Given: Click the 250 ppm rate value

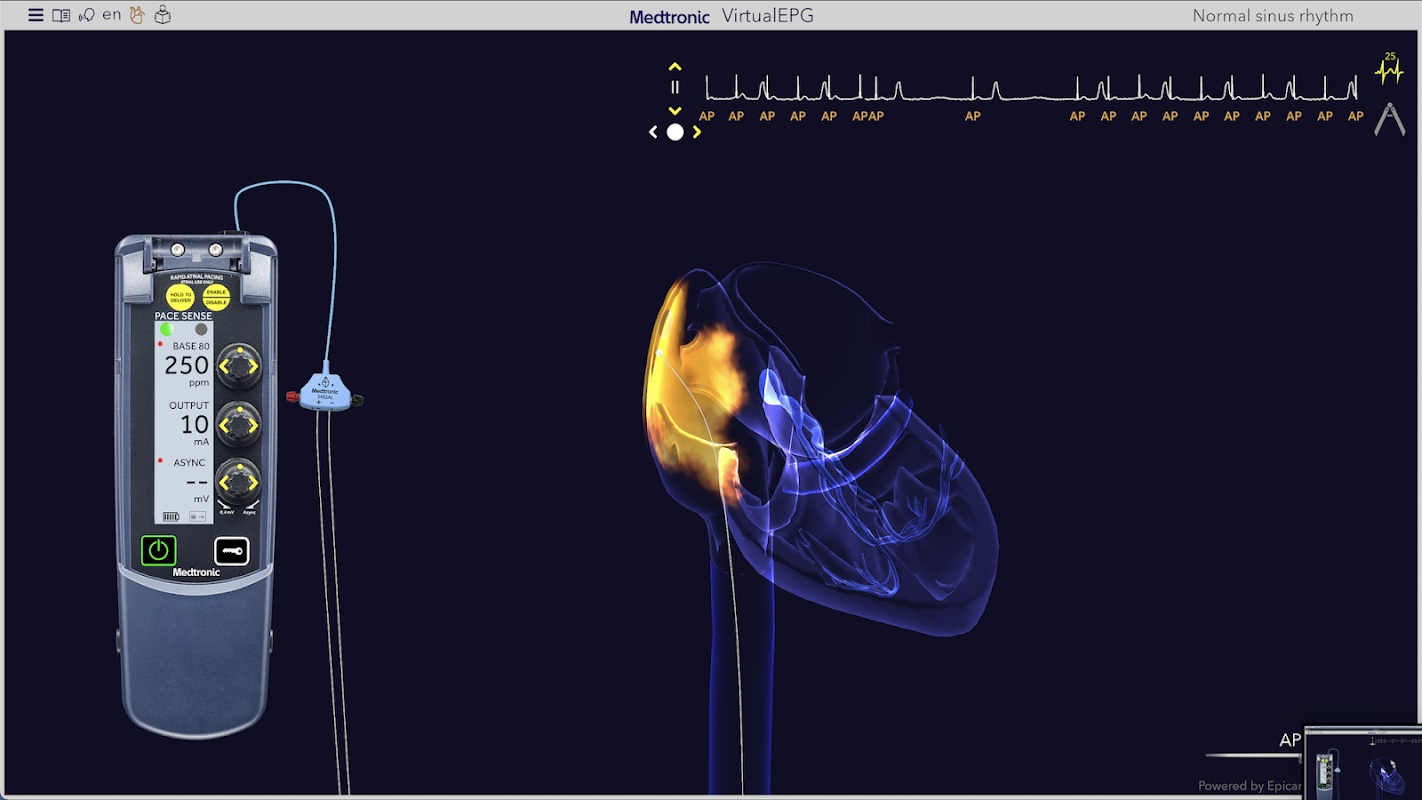Looking at the screenshot, I should pos(187,366).
